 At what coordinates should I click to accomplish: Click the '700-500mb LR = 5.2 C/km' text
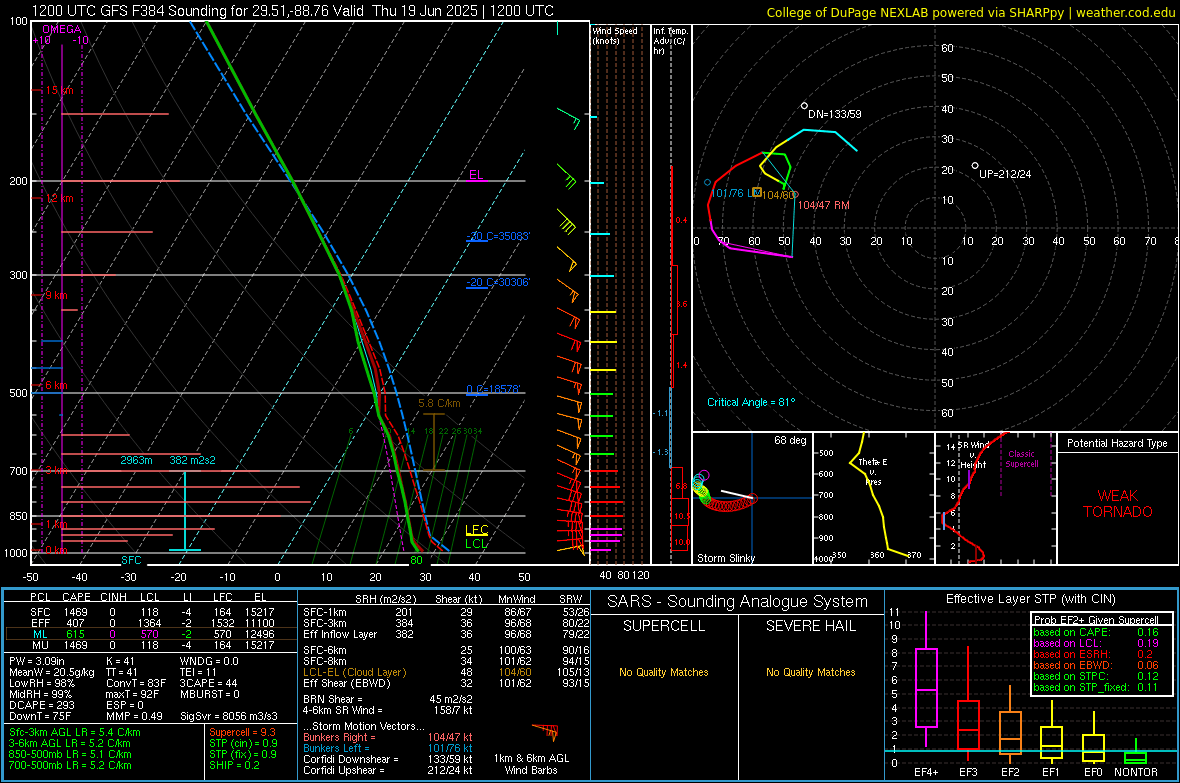[70, 765]
